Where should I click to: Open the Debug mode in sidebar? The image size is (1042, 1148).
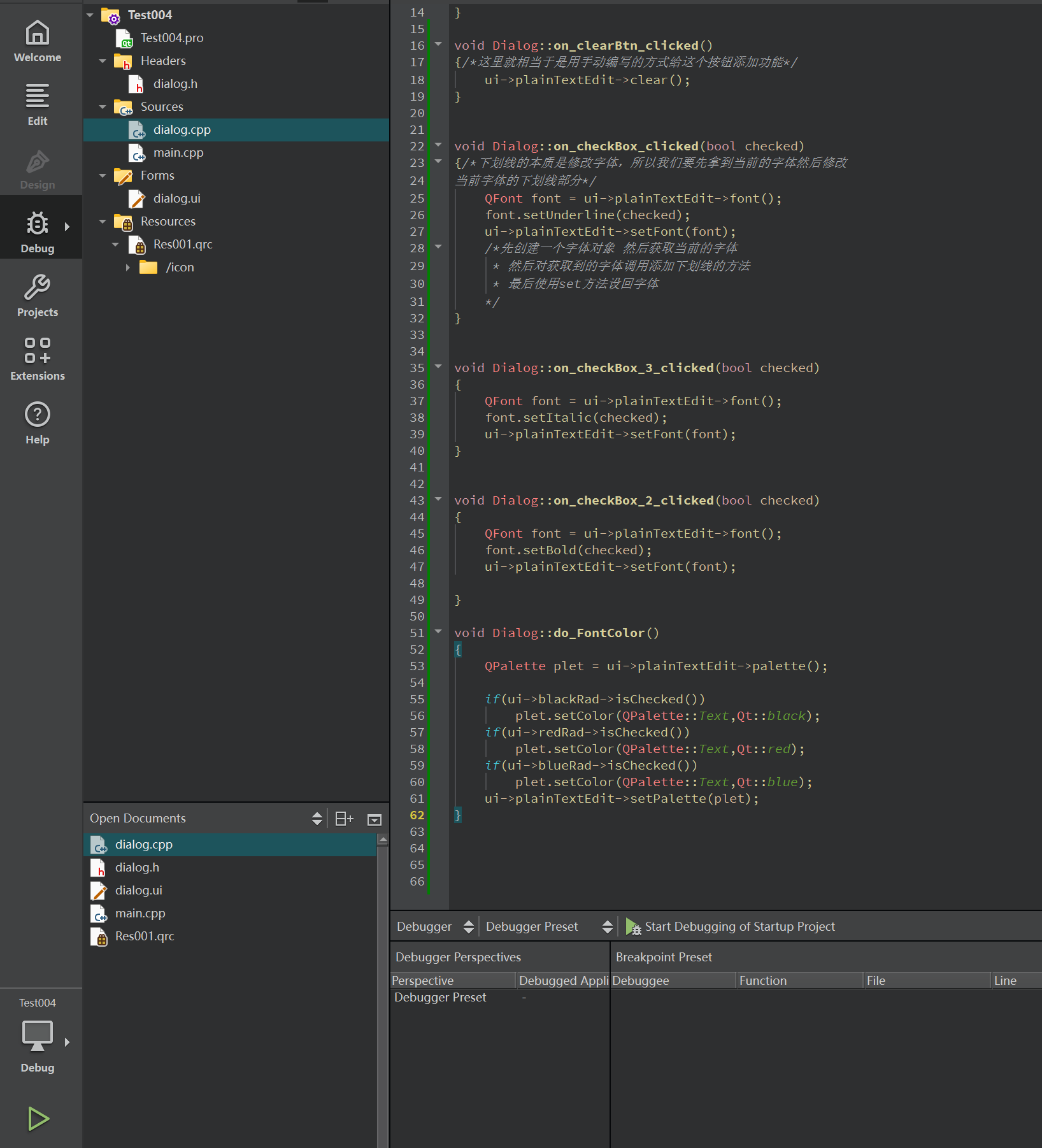(x=38, y=233)
